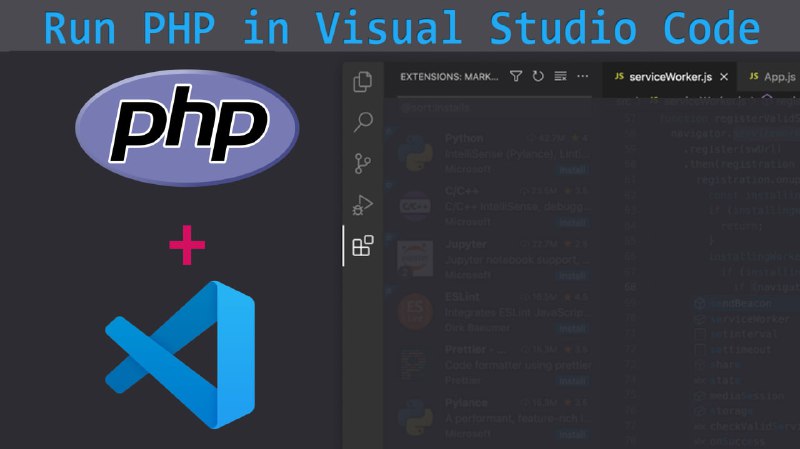
Task: Open the Source Control view
Action: coord(362,164)
